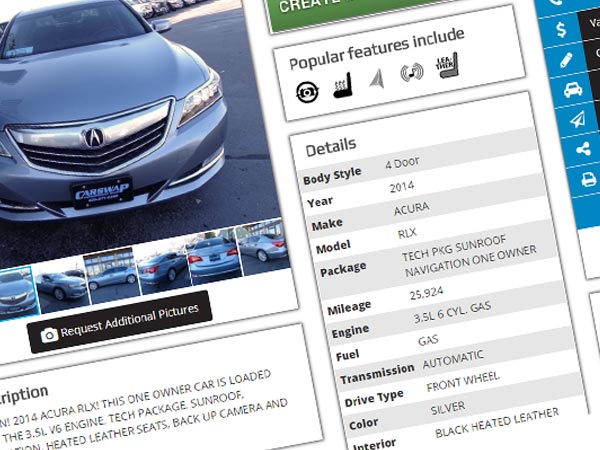Select the fourth rear-quarter thumbnail
This screenshot has width=600, height=450.
[x=163, y=266]
